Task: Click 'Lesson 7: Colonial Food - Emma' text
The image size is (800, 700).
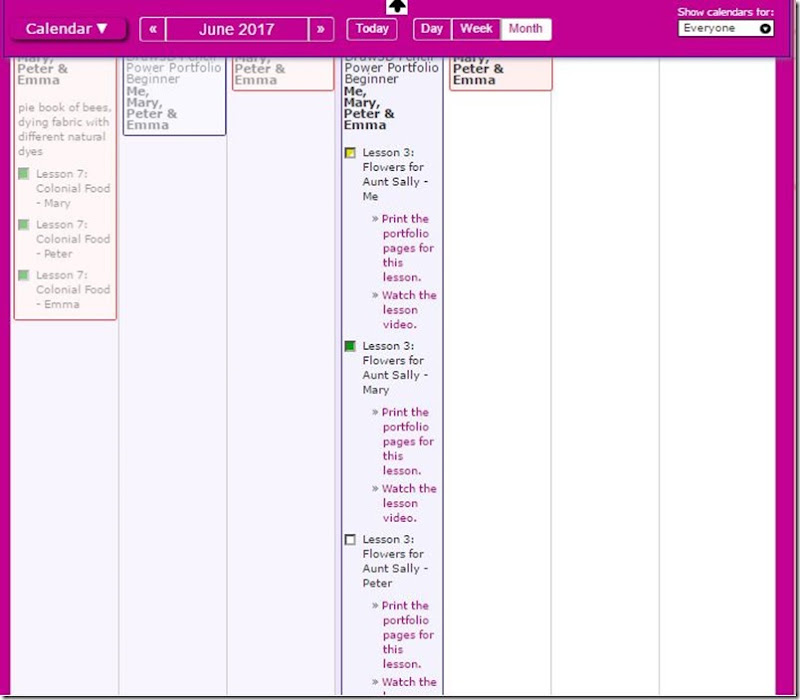Action: tap(73, 290)
